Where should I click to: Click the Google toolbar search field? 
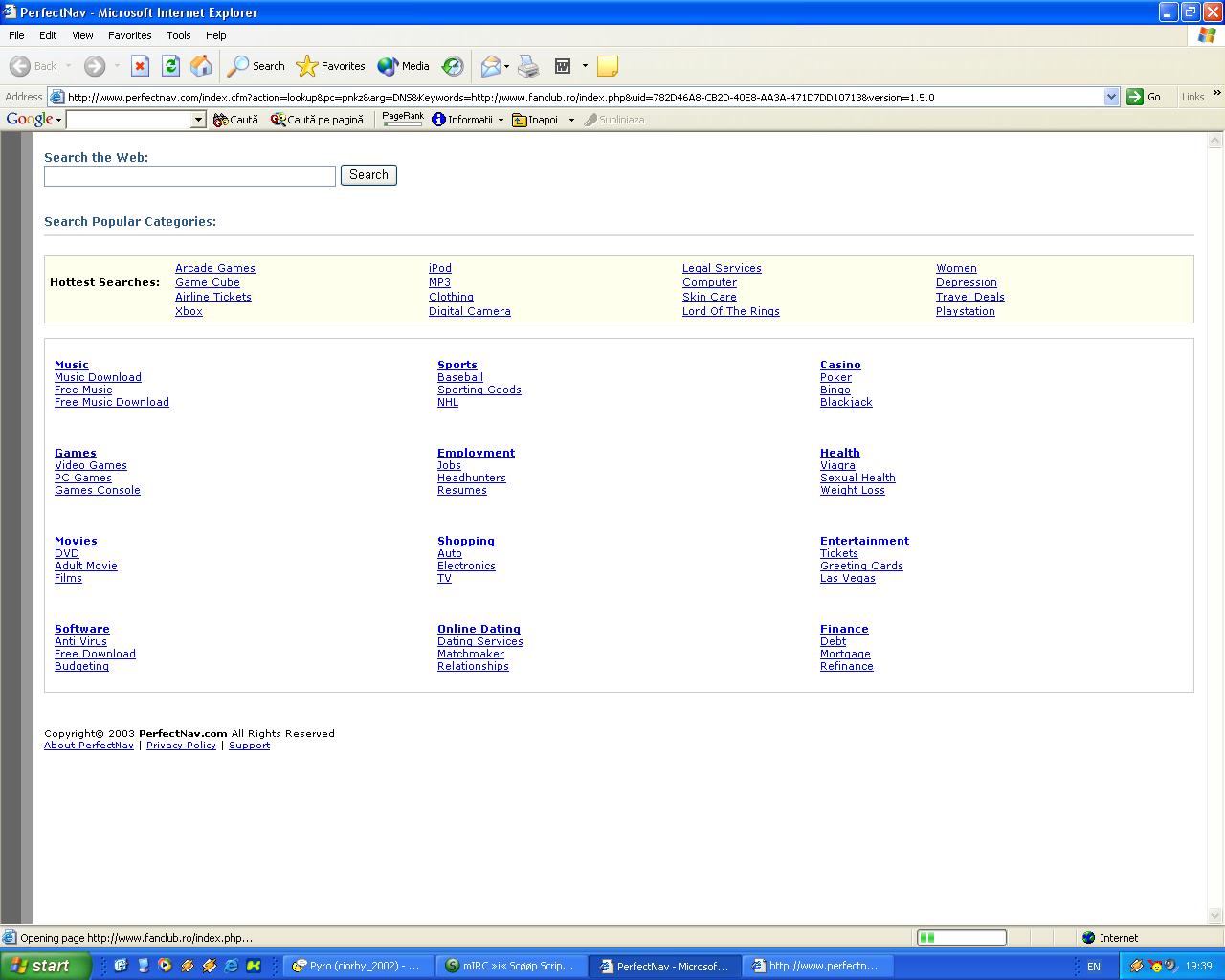coord(129,120)
